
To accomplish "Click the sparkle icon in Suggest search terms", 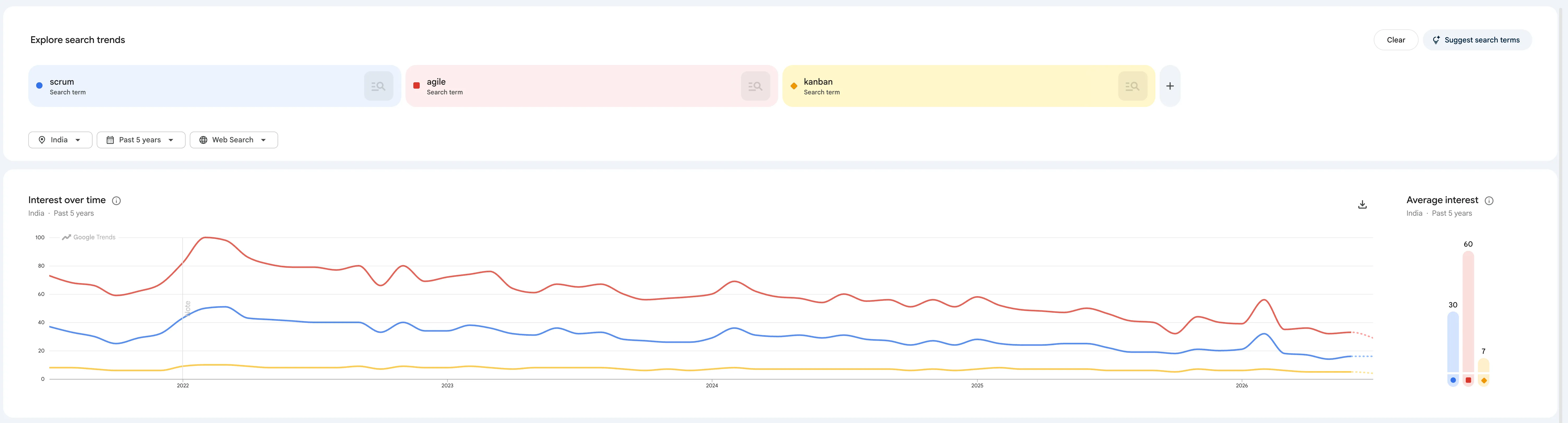I will pyautogui.click(x=1436, y=40).
